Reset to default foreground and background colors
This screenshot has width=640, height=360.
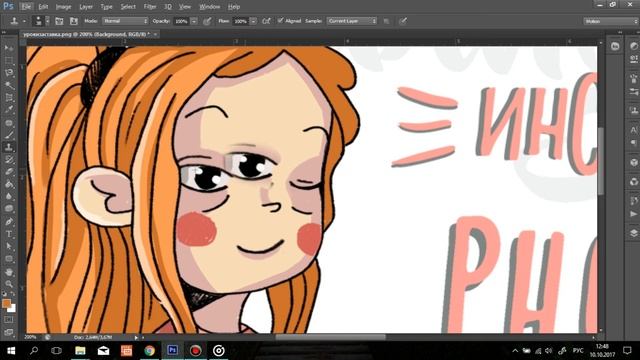click(x=4, y=294)
